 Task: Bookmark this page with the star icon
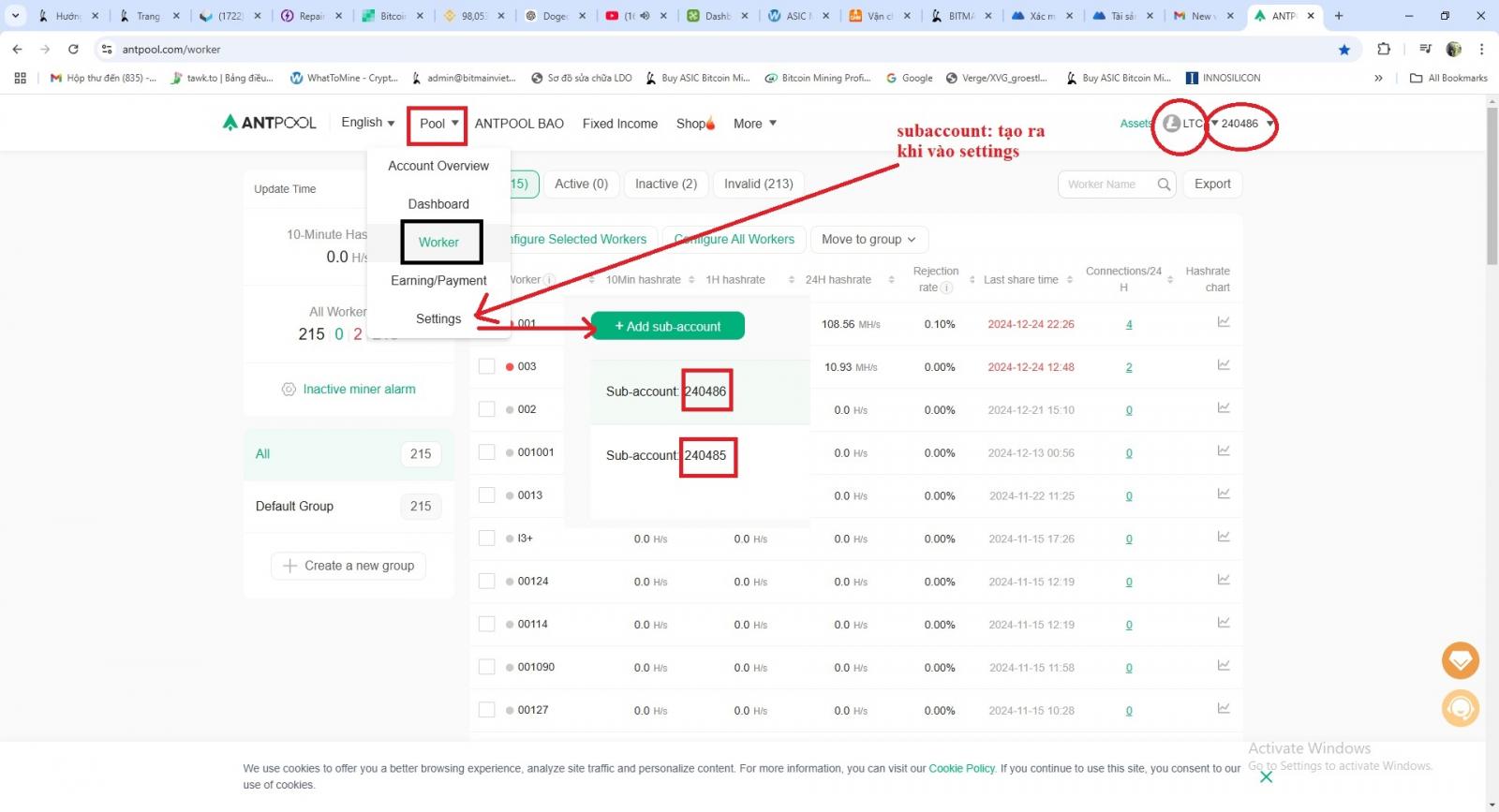coord(1344,50)
